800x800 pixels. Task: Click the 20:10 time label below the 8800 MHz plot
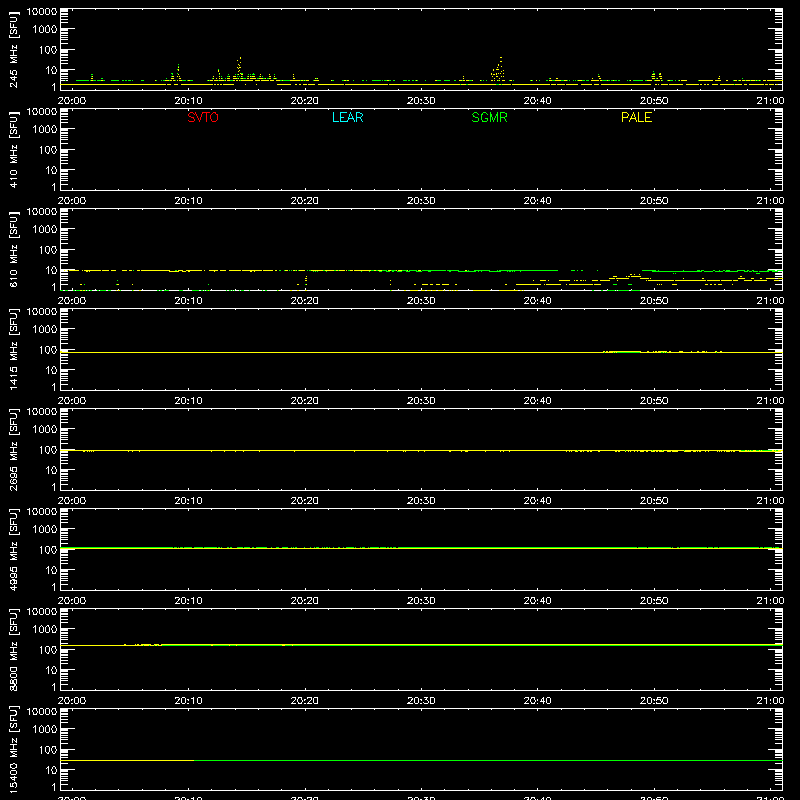coord(188,701)
